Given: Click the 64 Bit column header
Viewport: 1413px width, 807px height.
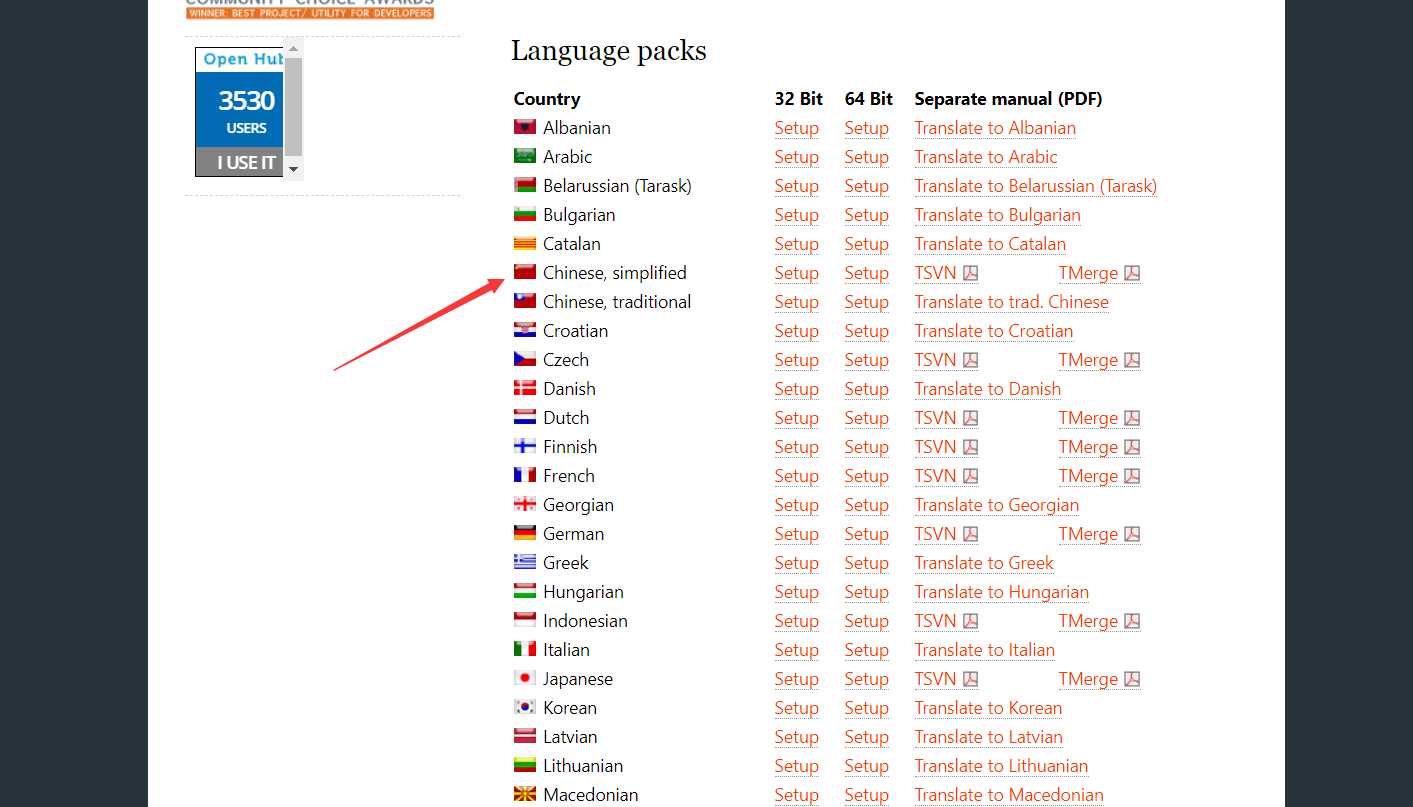Looking at the screenshot, I should point(868,99).
